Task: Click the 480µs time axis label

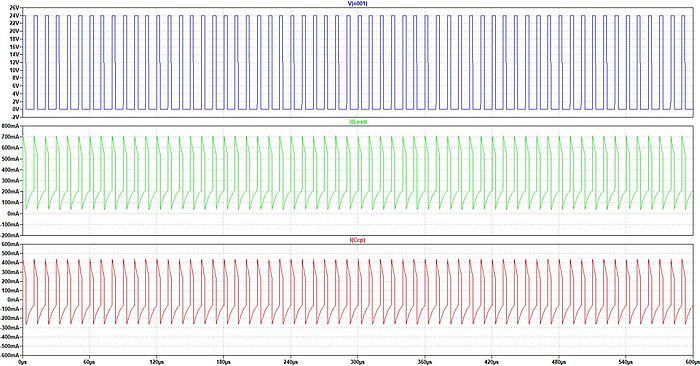Action: [x=558, y=362]
